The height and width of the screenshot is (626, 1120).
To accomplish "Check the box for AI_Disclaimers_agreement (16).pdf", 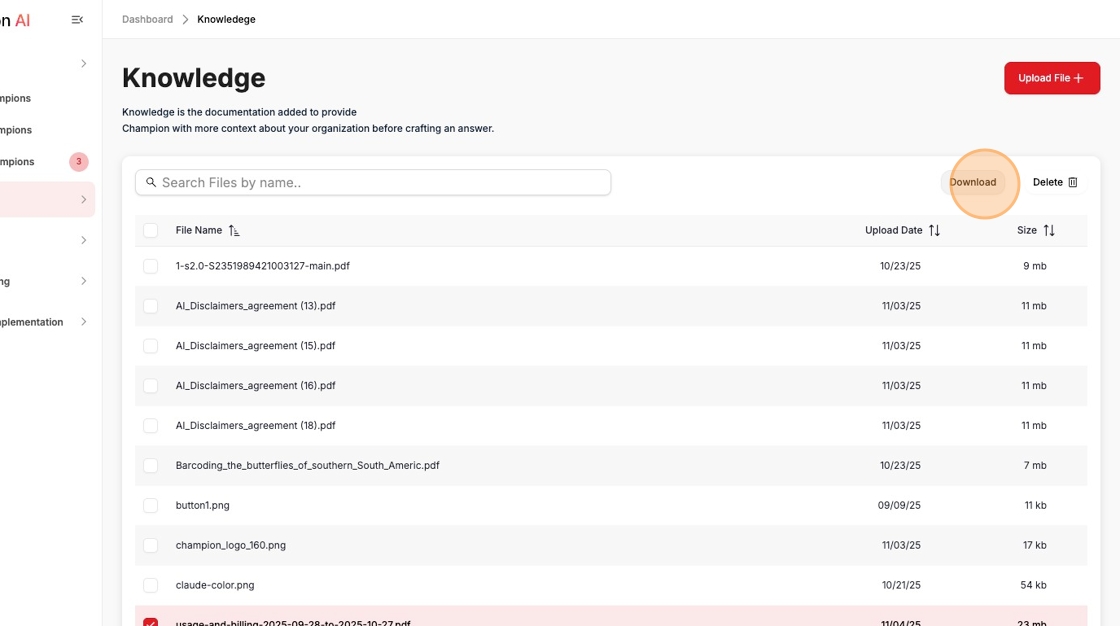I will pos(150,386).
